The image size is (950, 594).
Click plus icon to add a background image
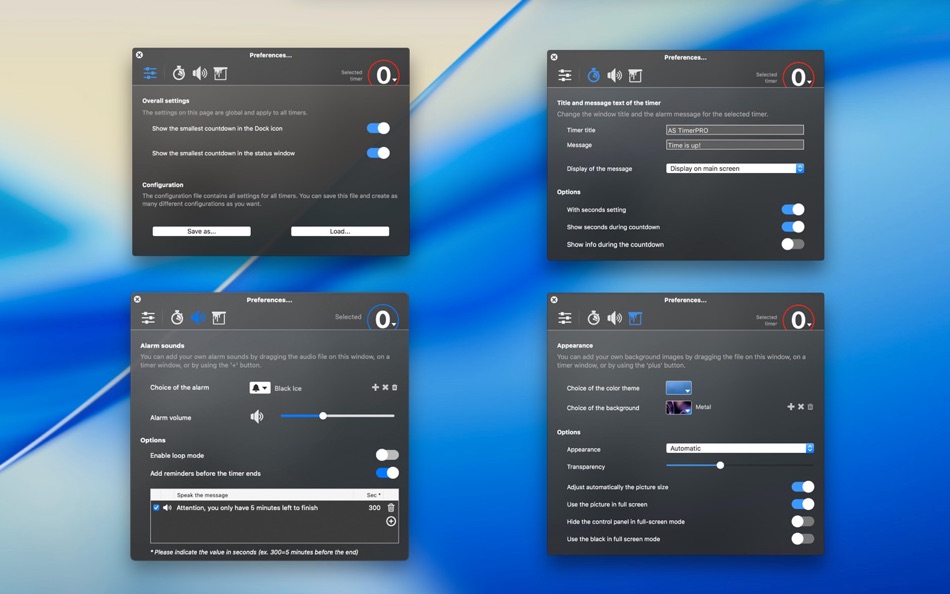pyautogui.click(x=790, y=407)
